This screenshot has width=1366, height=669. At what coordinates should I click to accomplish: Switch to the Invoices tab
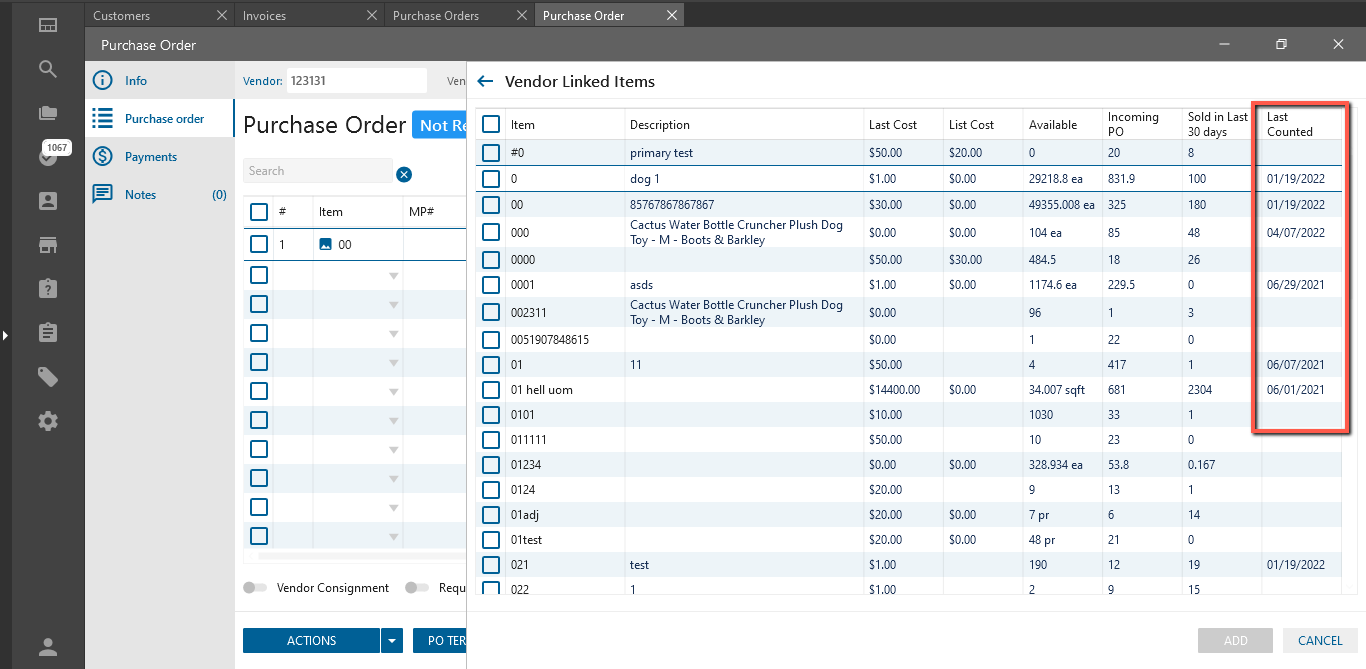tap(264, 15)
